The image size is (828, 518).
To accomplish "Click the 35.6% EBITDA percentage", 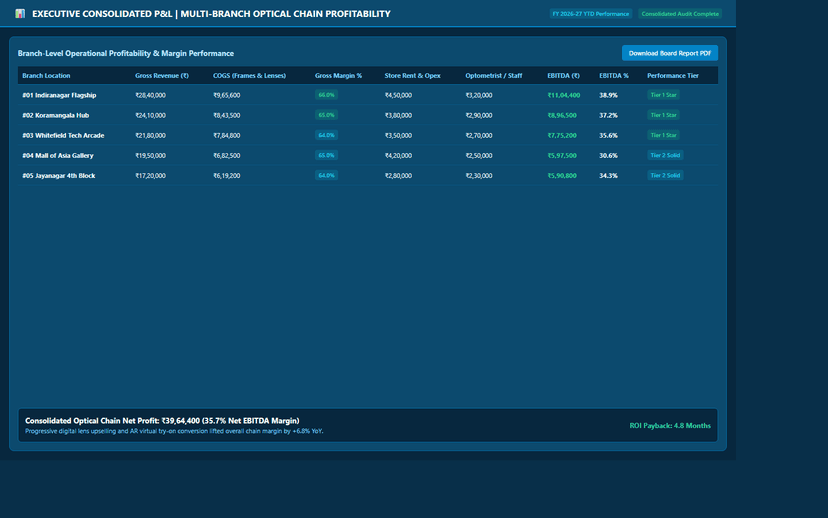I will click(608, 135).
